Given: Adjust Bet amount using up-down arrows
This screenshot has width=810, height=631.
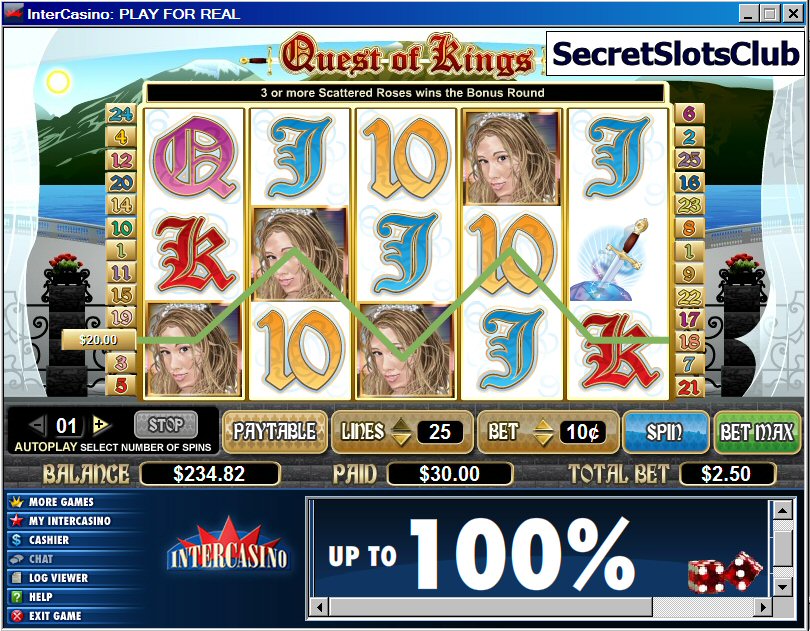Looking at the screenshot, I should pyautogui.click(x=543, y=432).
